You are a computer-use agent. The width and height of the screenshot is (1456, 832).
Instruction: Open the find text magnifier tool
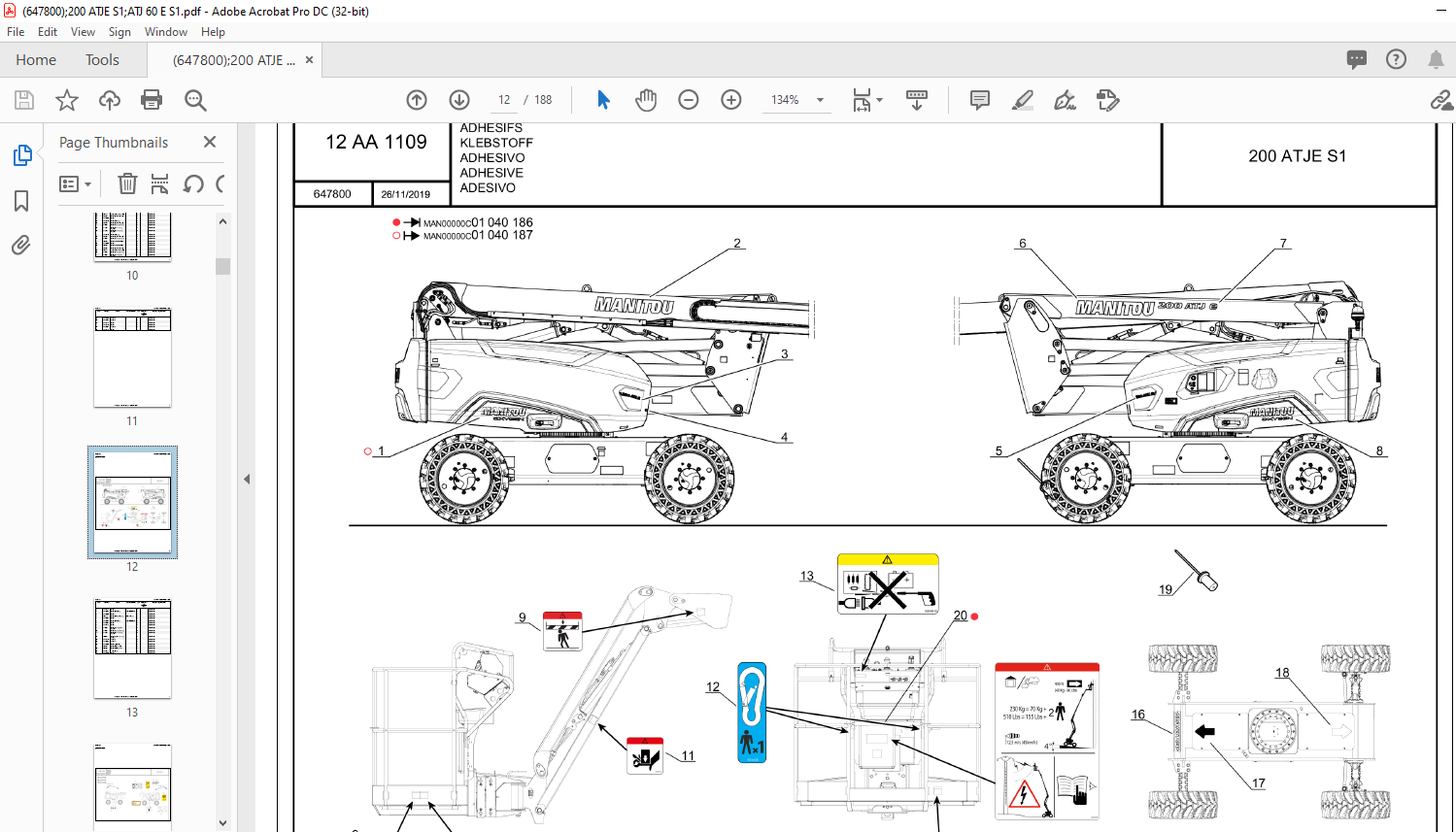195,100
